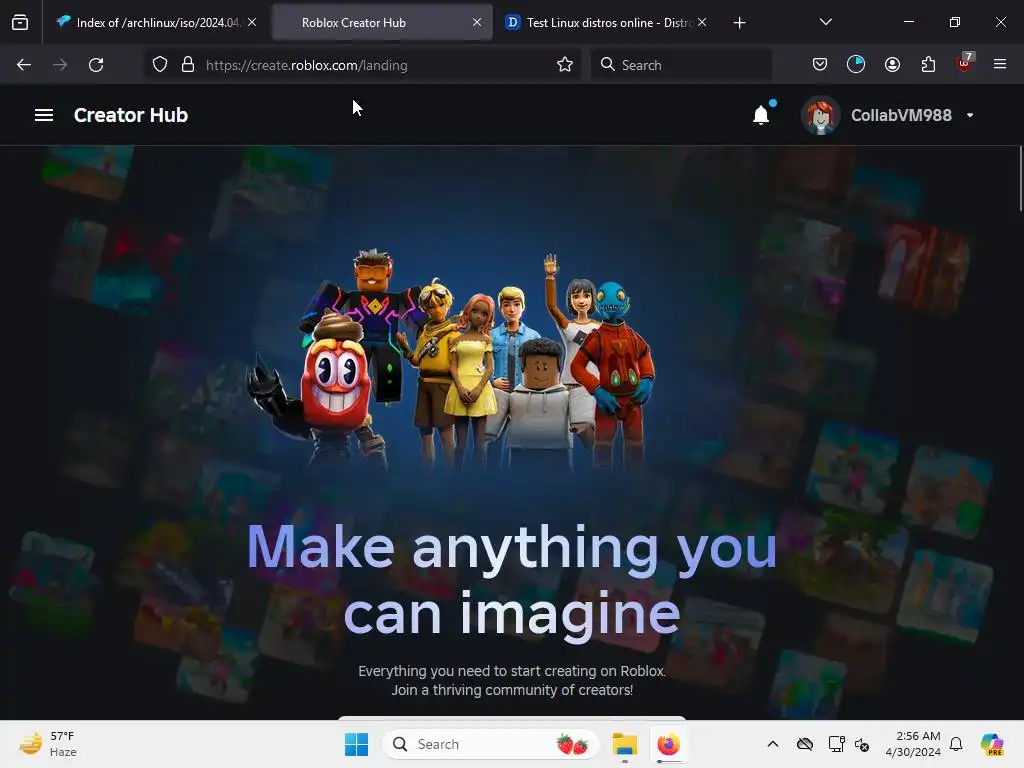
Task: Close the Roblox Creator Hub tab
Action: (x=477, y=22)
